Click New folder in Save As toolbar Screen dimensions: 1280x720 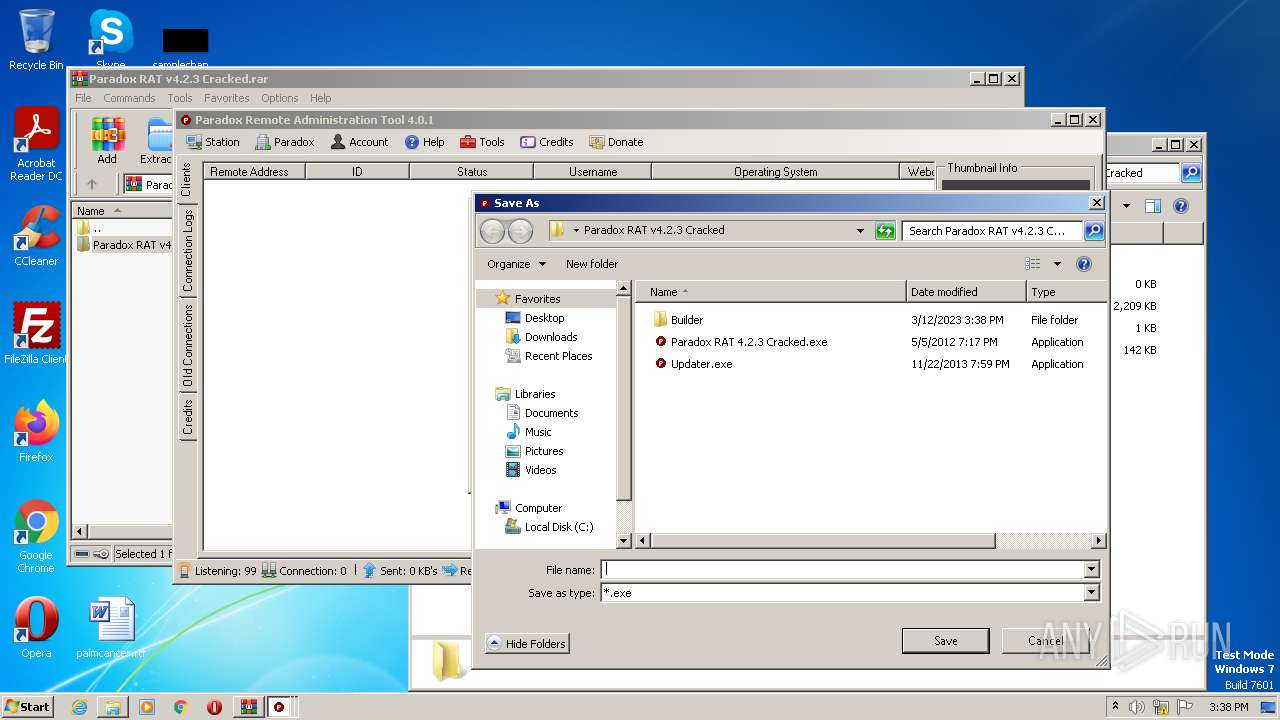click(x=592, y=264)
